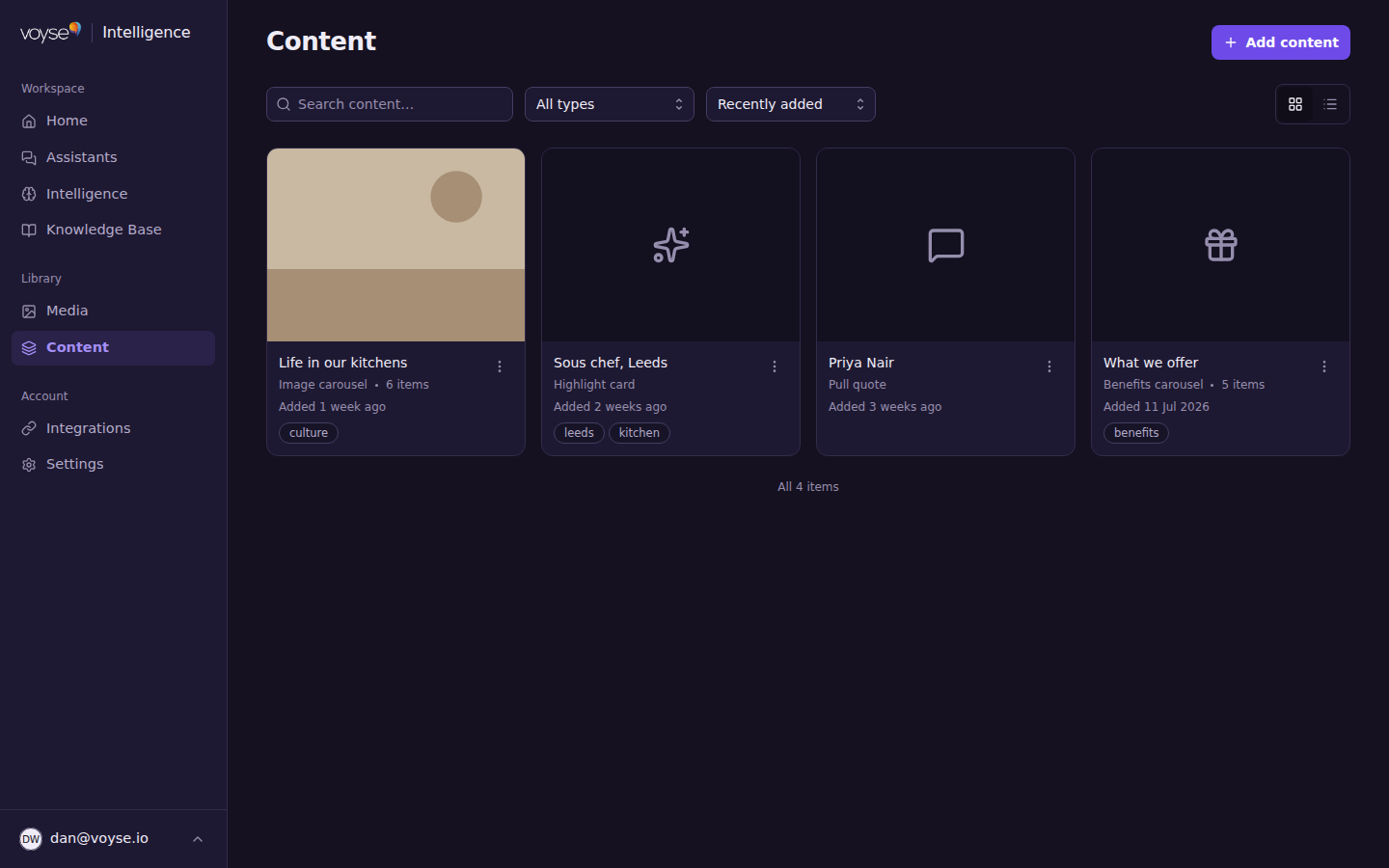Image resolution: width=1389 pixels, height=868 pixels.
Task: Open Intelligence section
Action: 113,195
